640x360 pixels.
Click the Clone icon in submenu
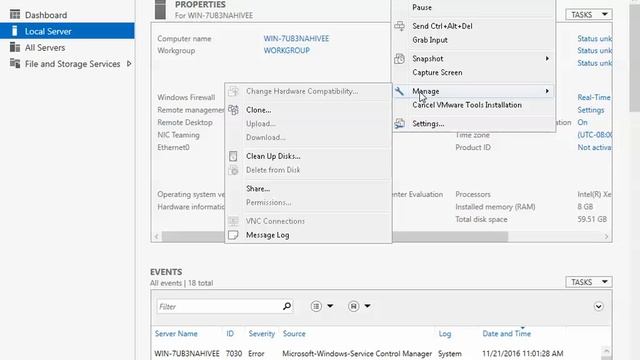click(x=233, y=110)
